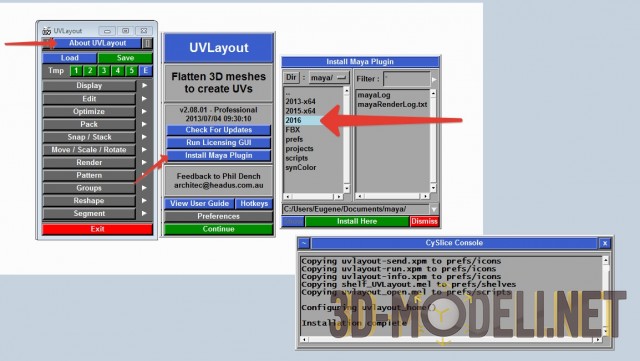Open the Segment panel

coord(89,214)
